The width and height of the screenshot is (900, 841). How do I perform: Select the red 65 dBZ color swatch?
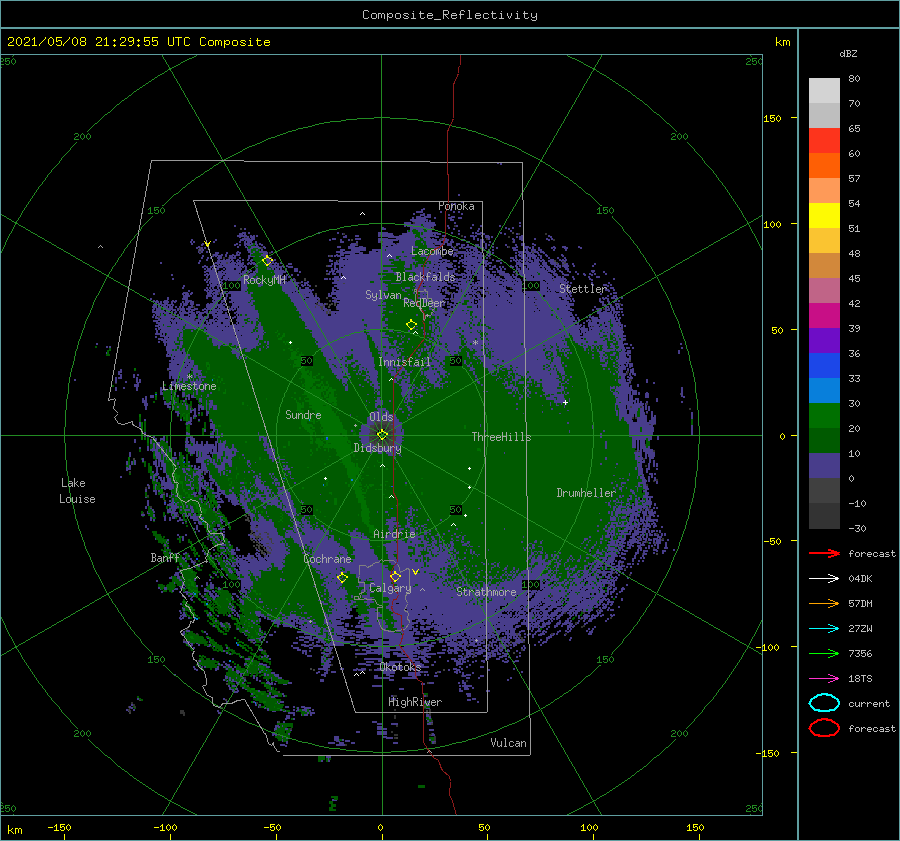coord(824,140)
